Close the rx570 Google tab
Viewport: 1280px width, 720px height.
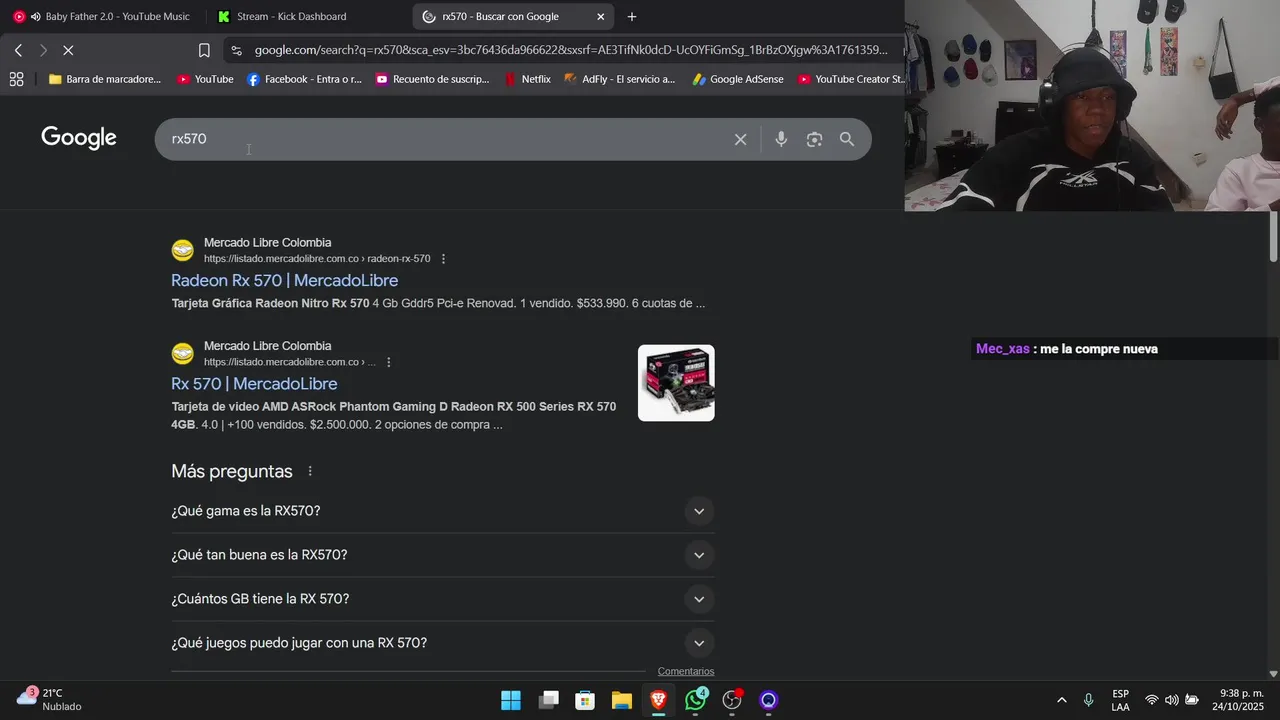[600, 16]
